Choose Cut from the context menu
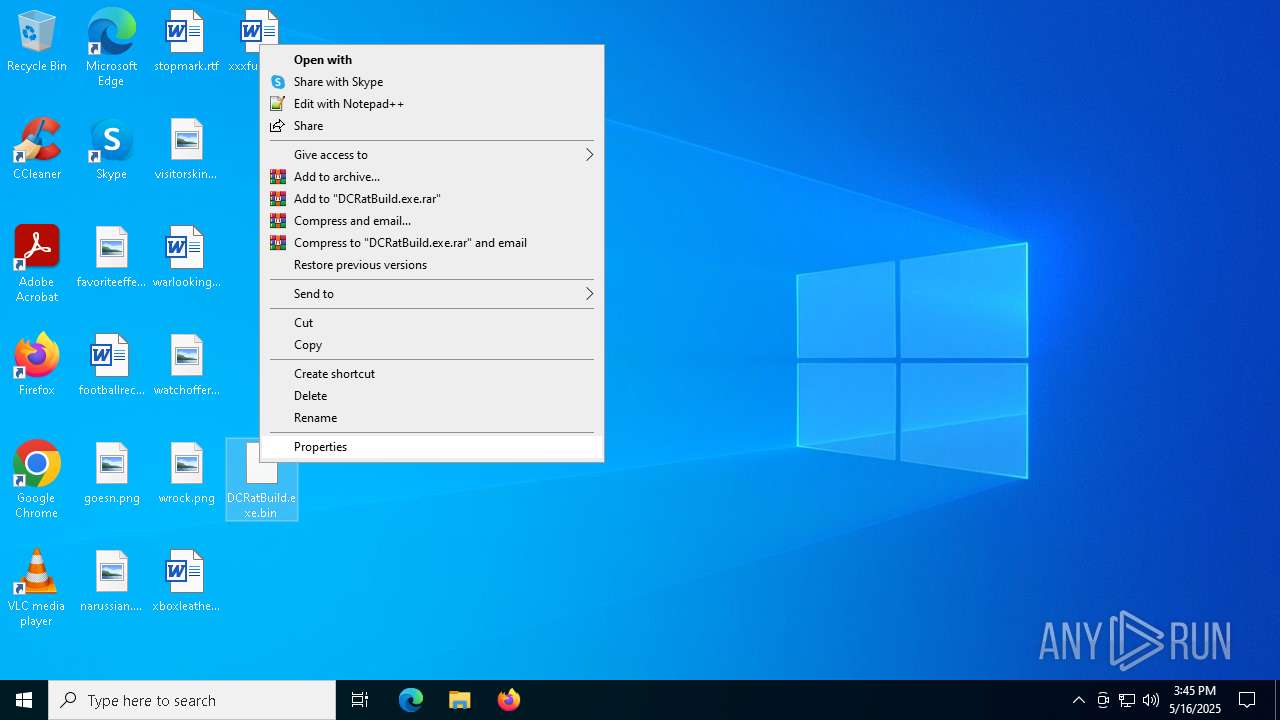The width and height of the screenshot is (1280, 720). 432,323
